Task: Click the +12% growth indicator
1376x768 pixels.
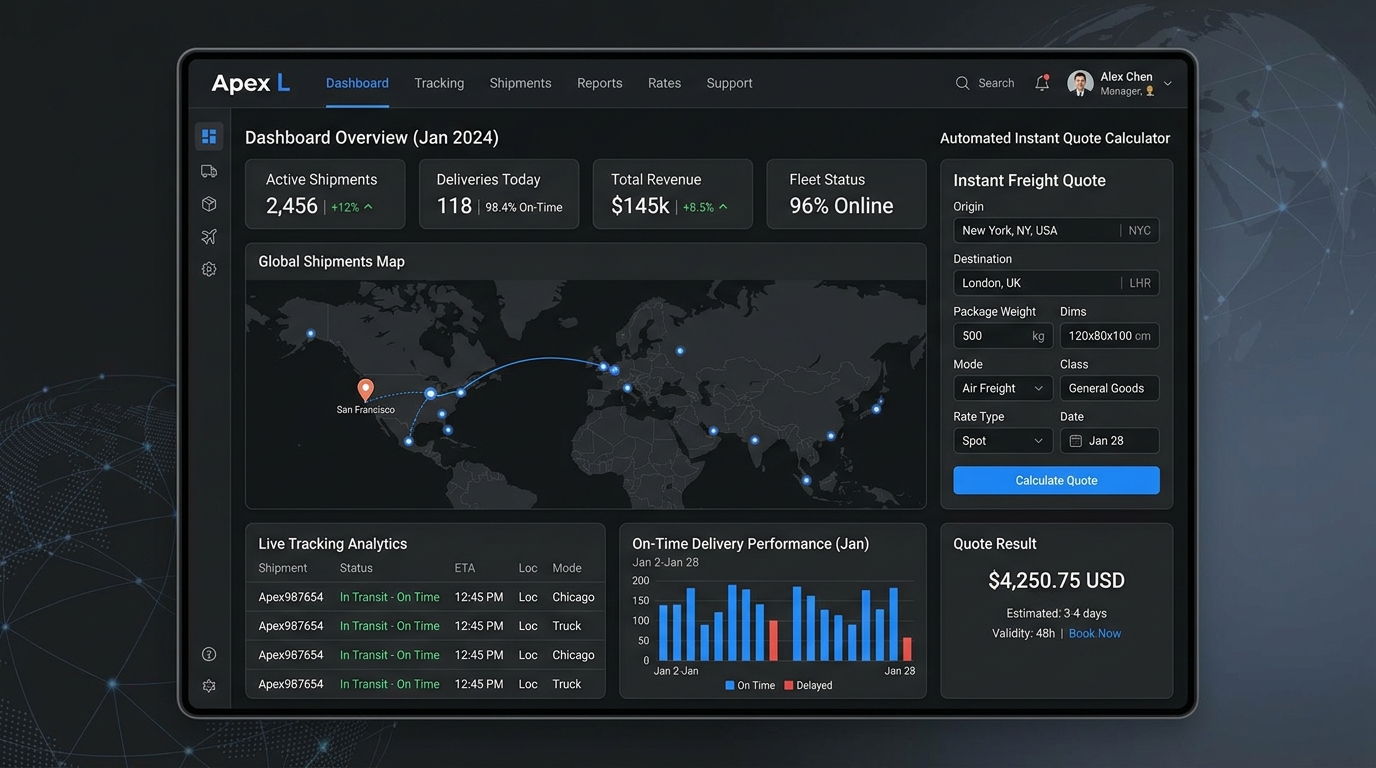Action: (345, 208)
